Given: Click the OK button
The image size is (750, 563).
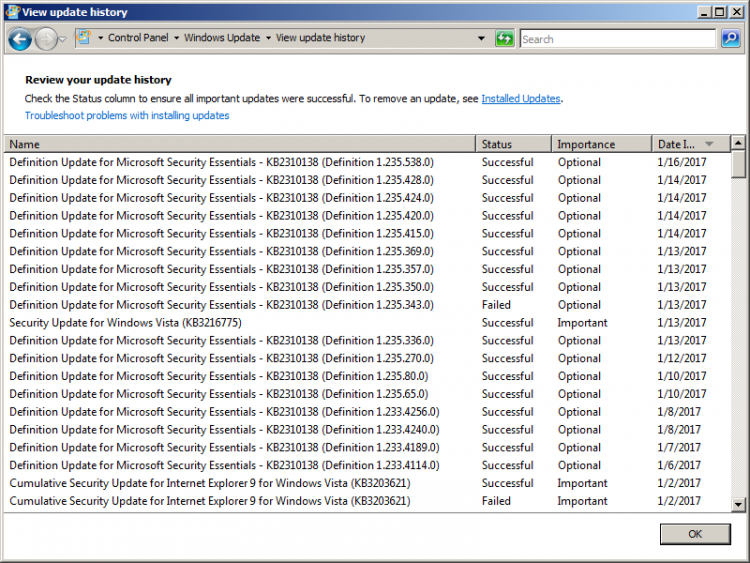Looking at the screenshot, I should tap(695, 534).
